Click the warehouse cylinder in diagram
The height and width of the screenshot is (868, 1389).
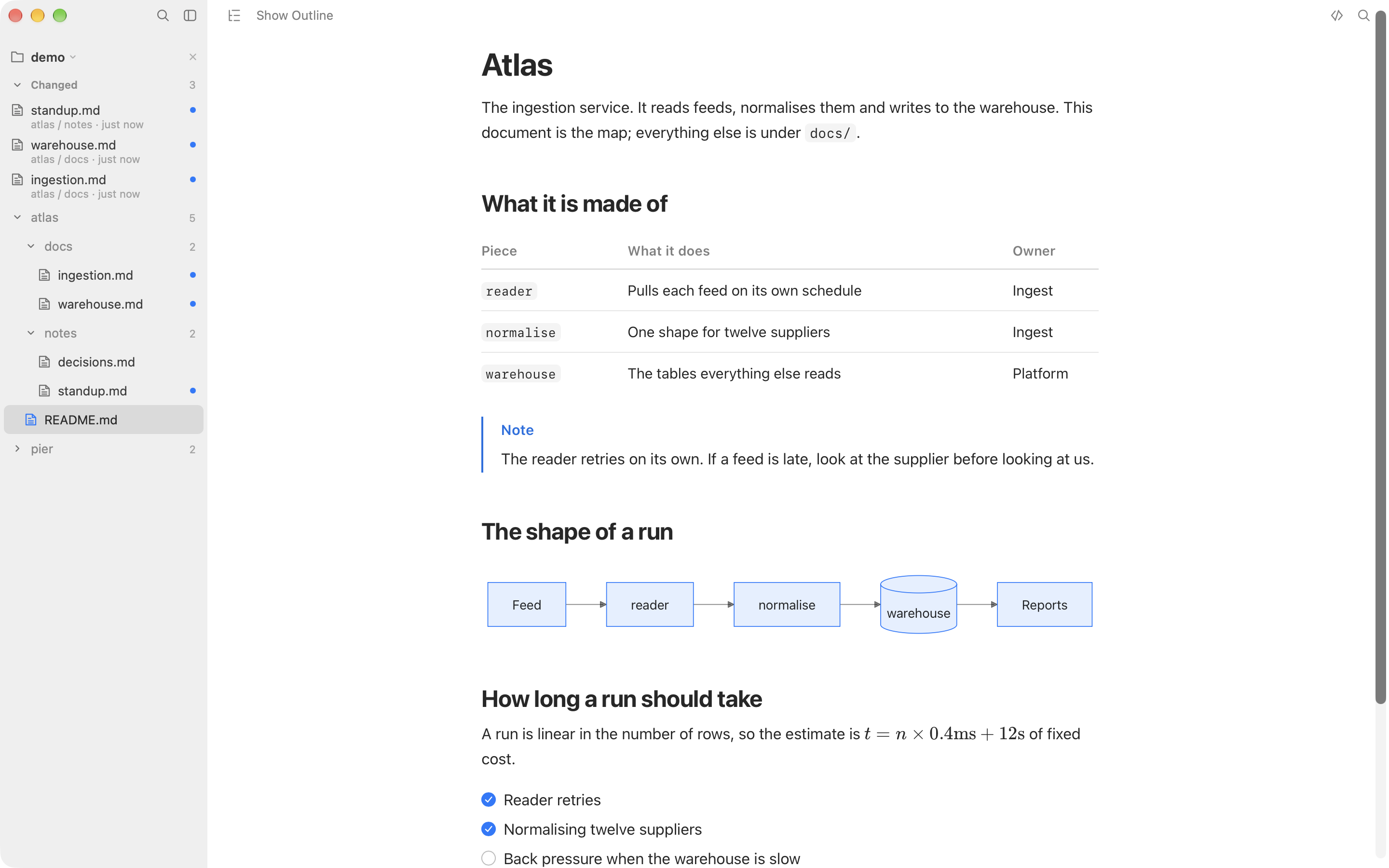coord(918,605)
